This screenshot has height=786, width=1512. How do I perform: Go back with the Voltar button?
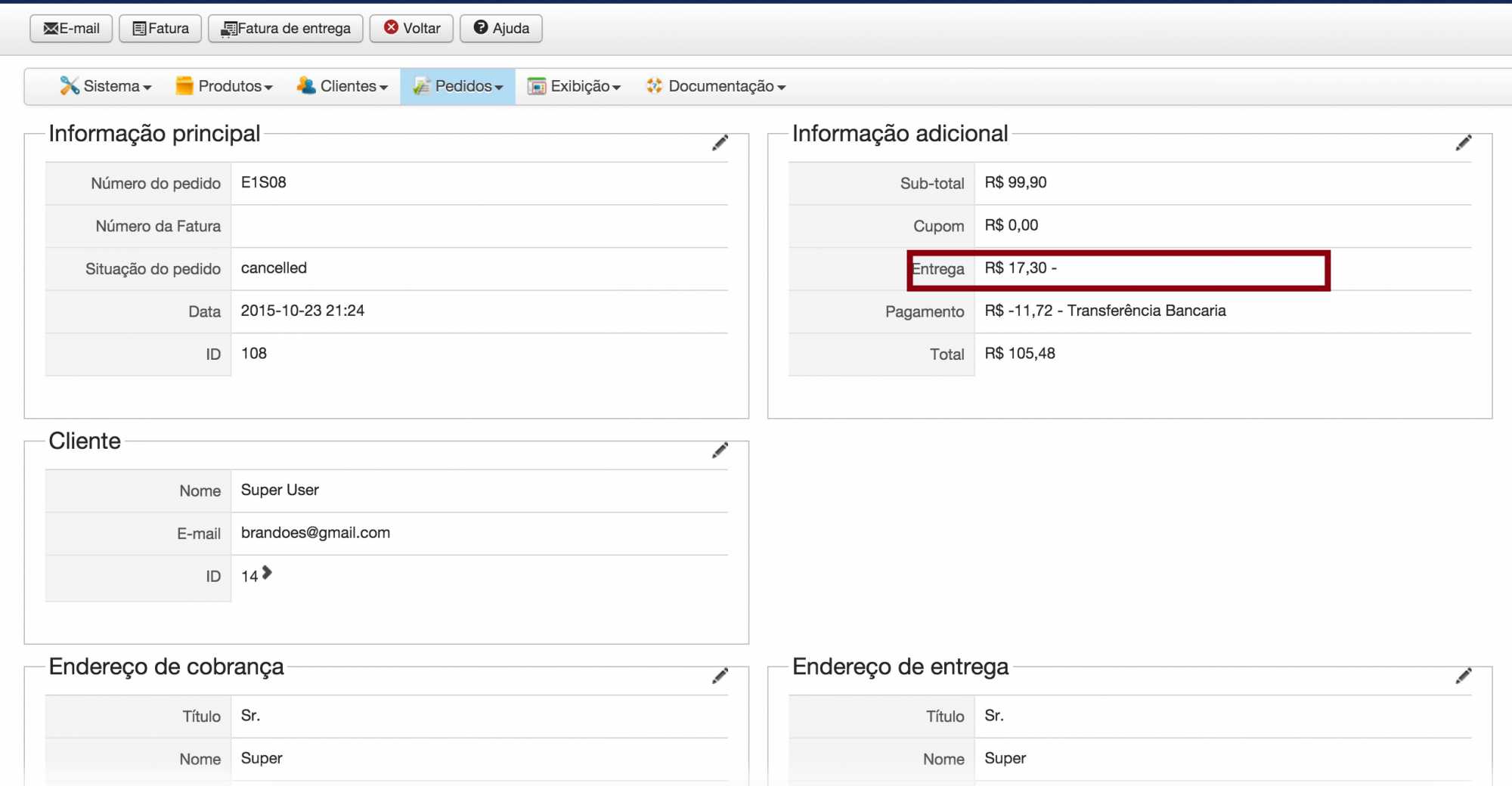tap(411, 29)
